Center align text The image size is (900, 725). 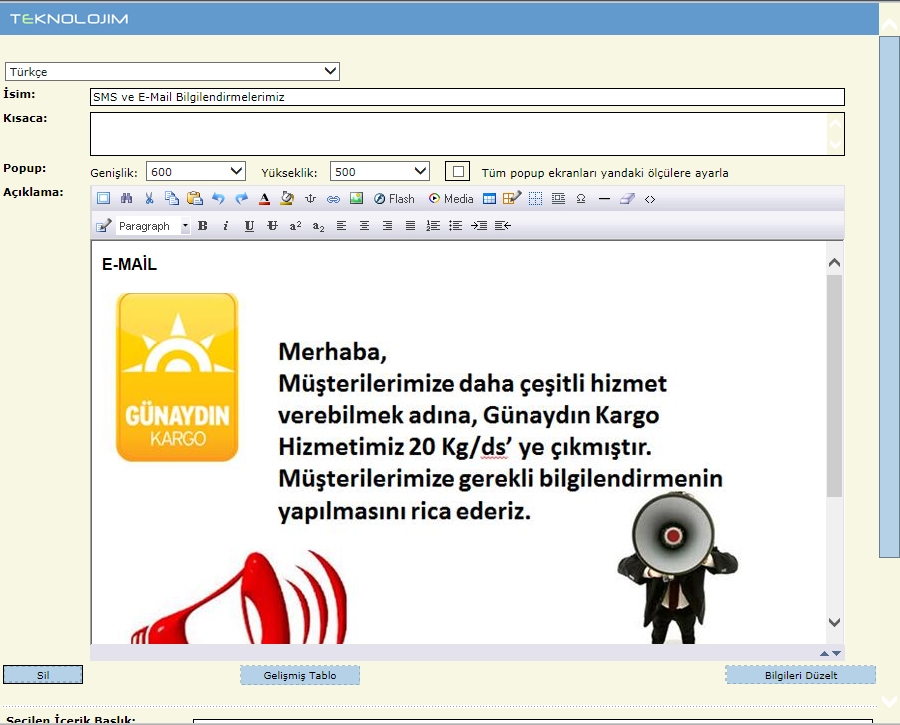364,226
